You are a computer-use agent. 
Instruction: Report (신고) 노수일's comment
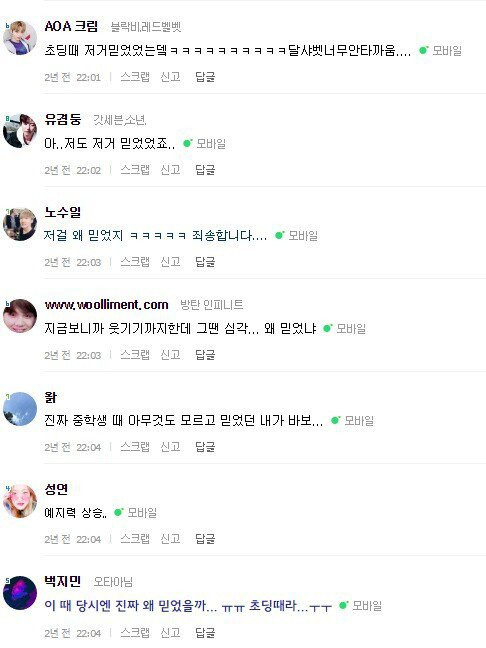(x=170, y=262)
